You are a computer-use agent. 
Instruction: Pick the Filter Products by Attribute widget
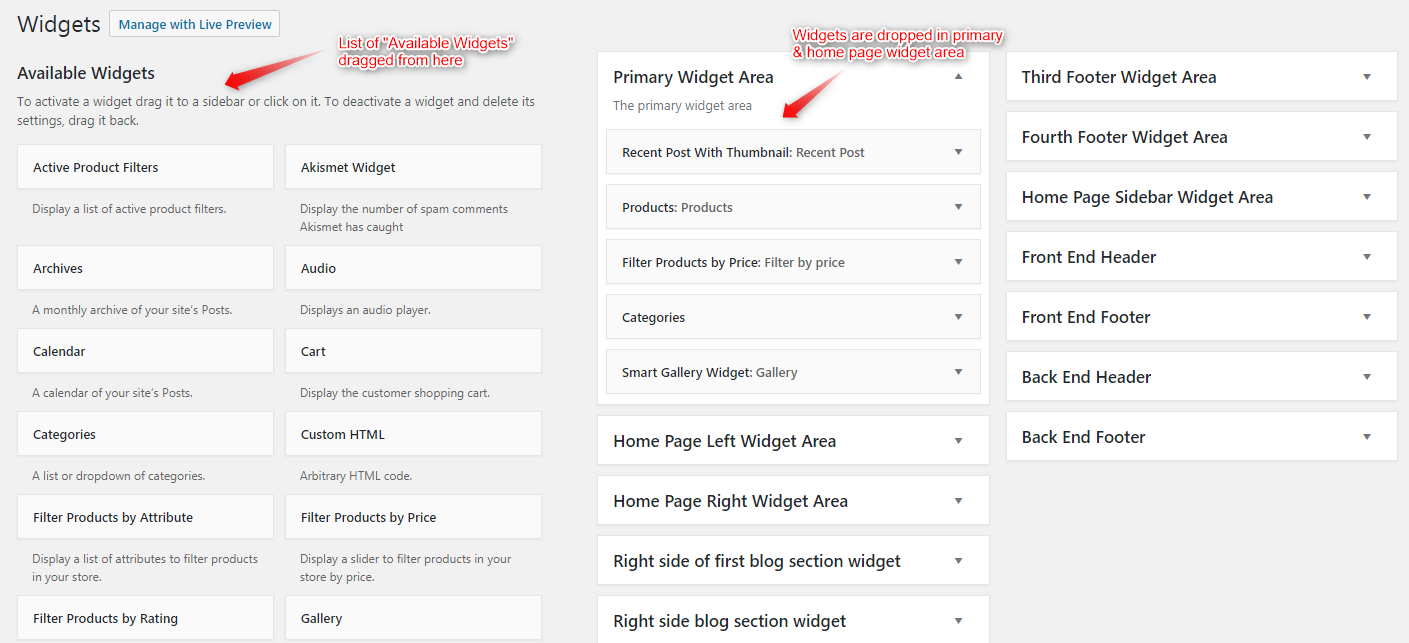(x=145, y=517)
